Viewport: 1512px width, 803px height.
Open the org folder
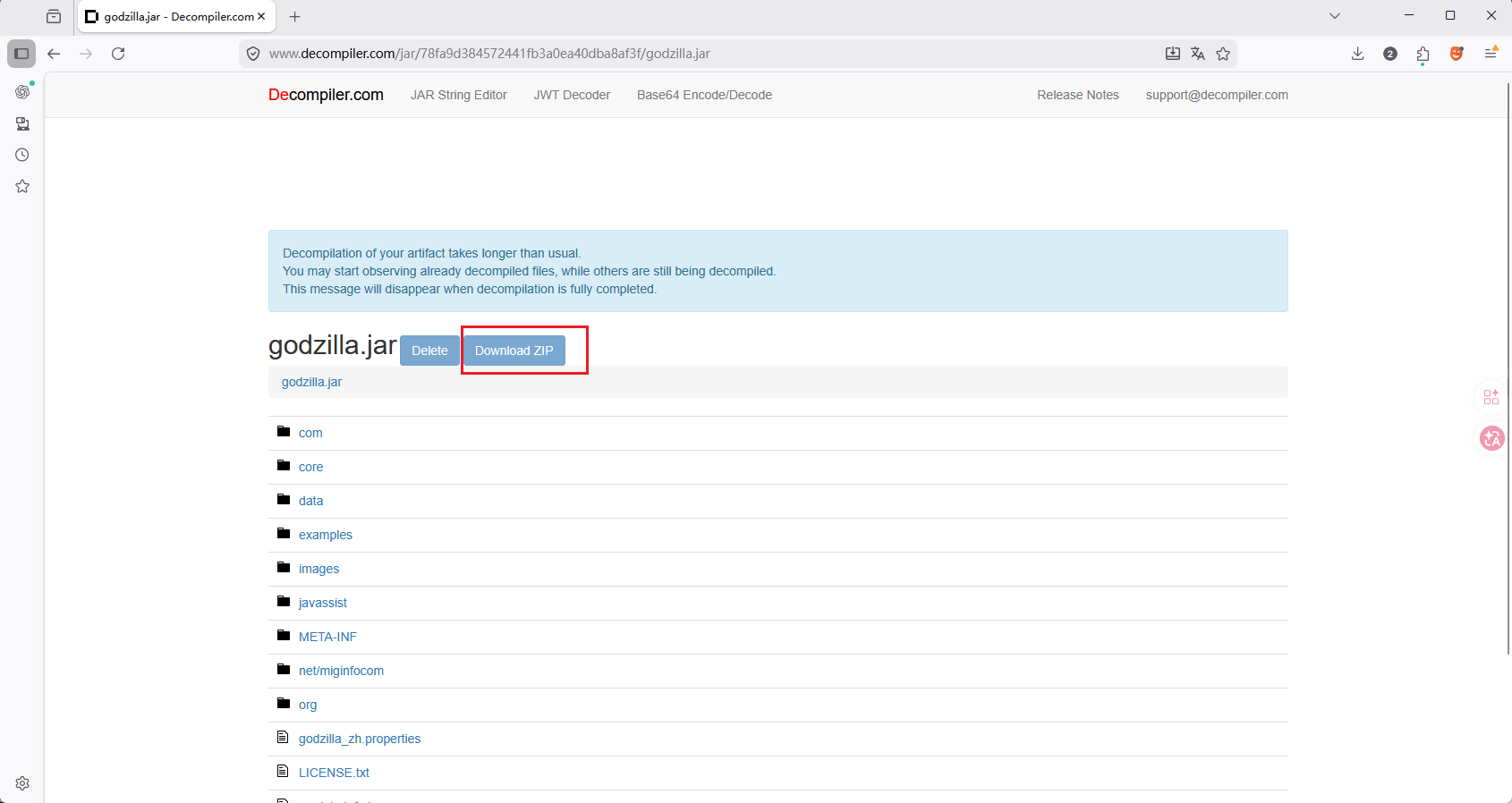tap(308, 705)
